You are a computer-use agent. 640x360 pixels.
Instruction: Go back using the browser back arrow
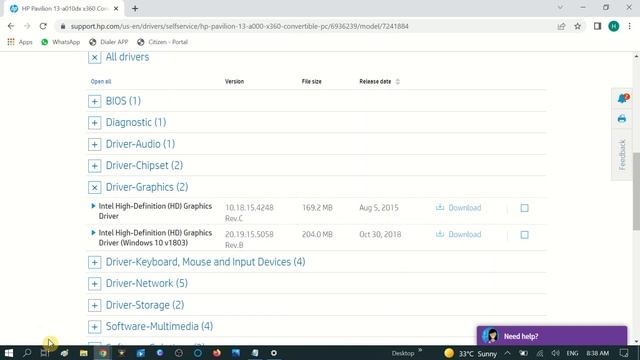pos(11,26)
